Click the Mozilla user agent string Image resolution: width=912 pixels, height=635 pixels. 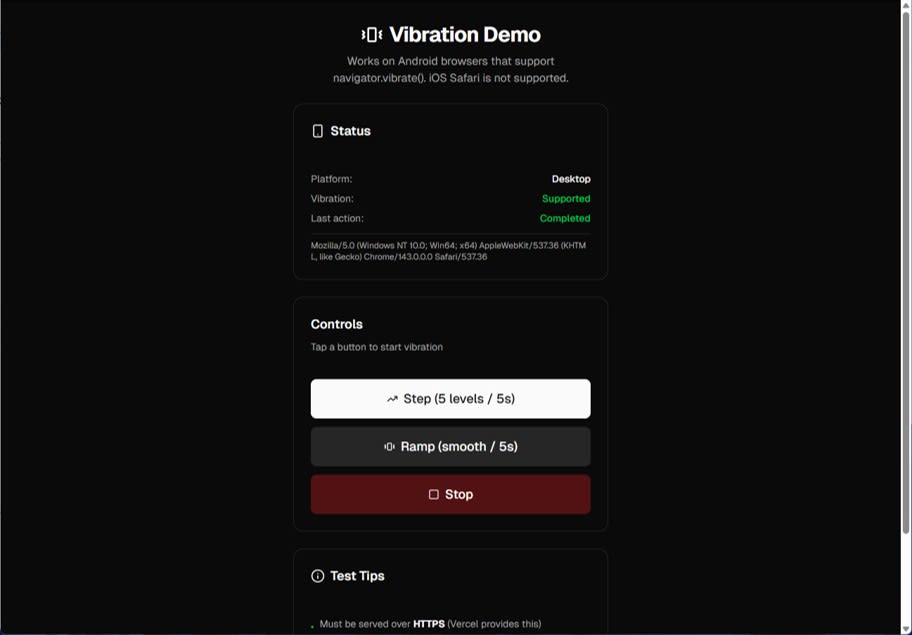coord(450,250)
